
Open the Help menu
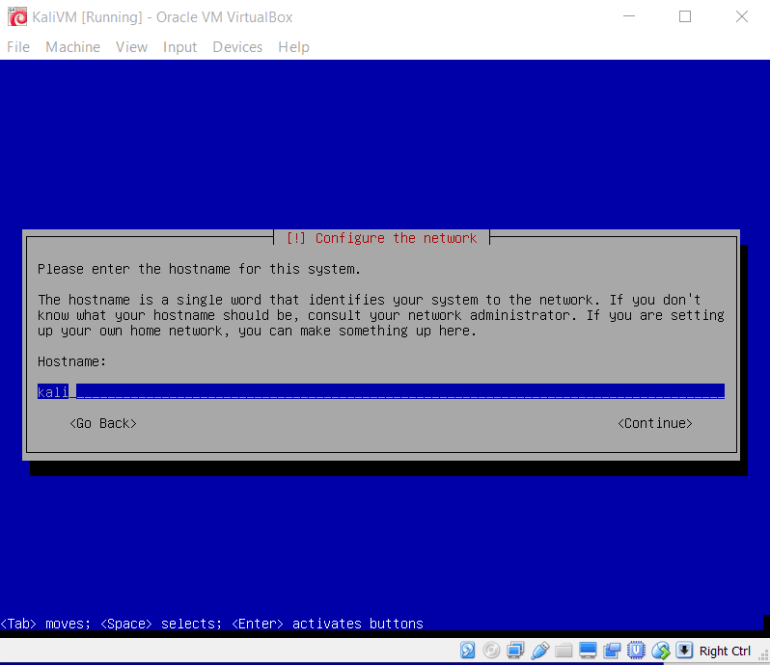294,47
